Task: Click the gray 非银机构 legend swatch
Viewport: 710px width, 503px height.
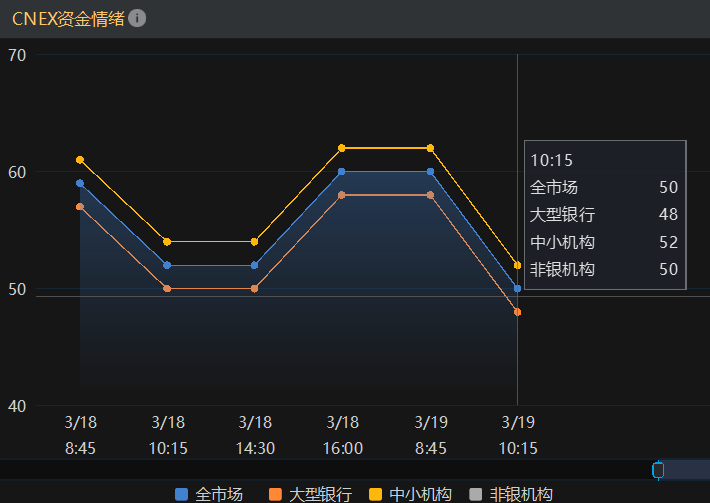Action: pos(476,494)
